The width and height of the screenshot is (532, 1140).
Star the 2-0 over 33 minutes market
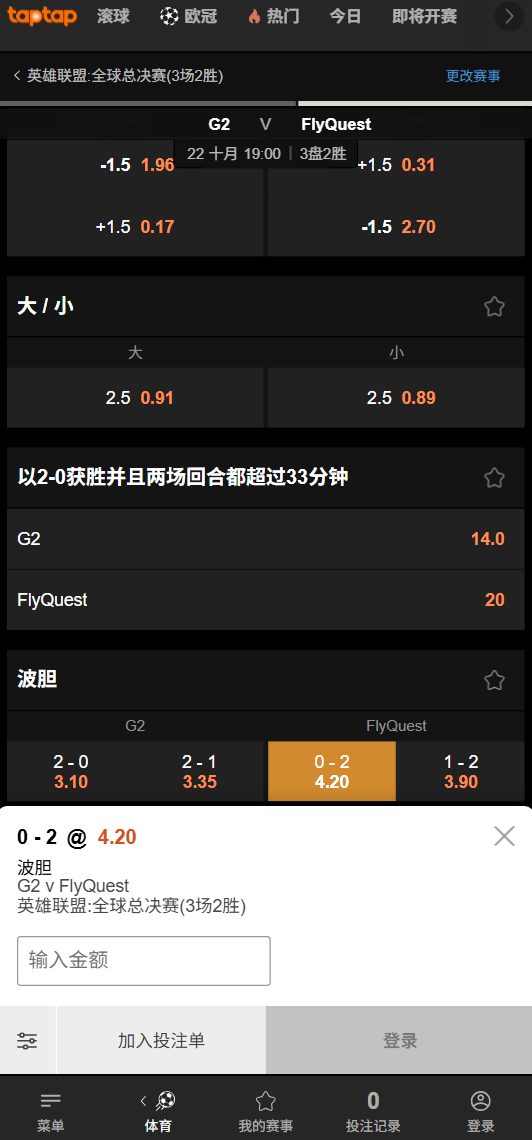pyautogui.click(x=494, y=478)
